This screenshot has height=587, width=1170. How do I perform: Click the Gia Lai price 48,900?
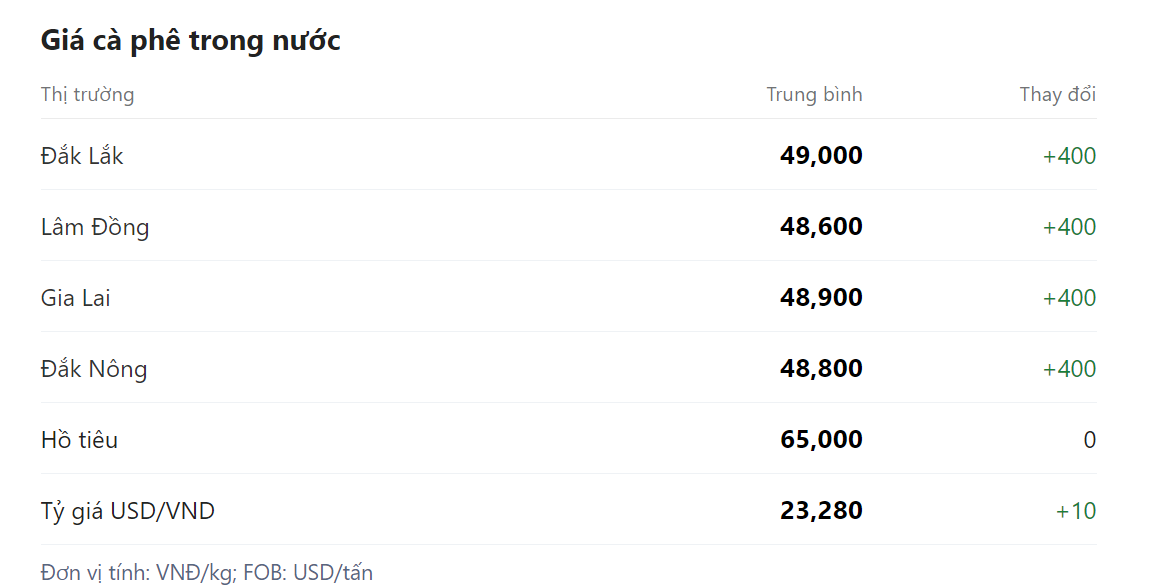821,298
